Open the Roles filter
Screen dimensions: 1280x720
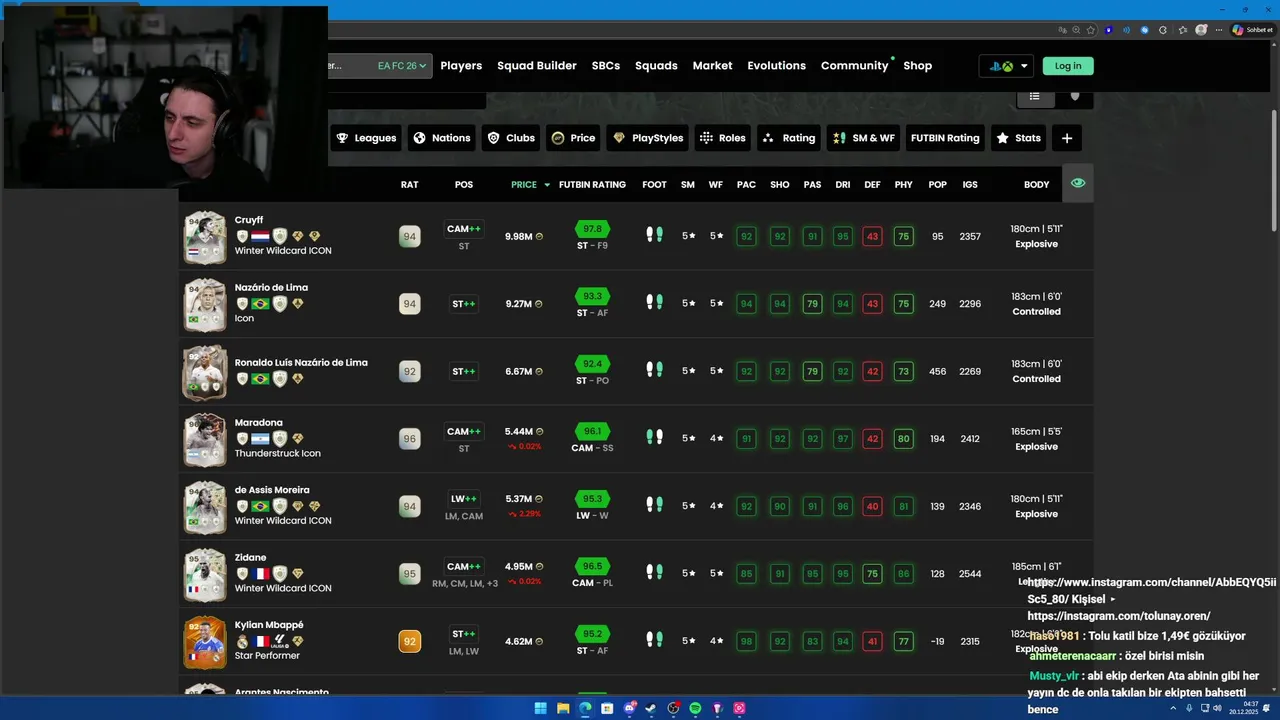[722, 138]
